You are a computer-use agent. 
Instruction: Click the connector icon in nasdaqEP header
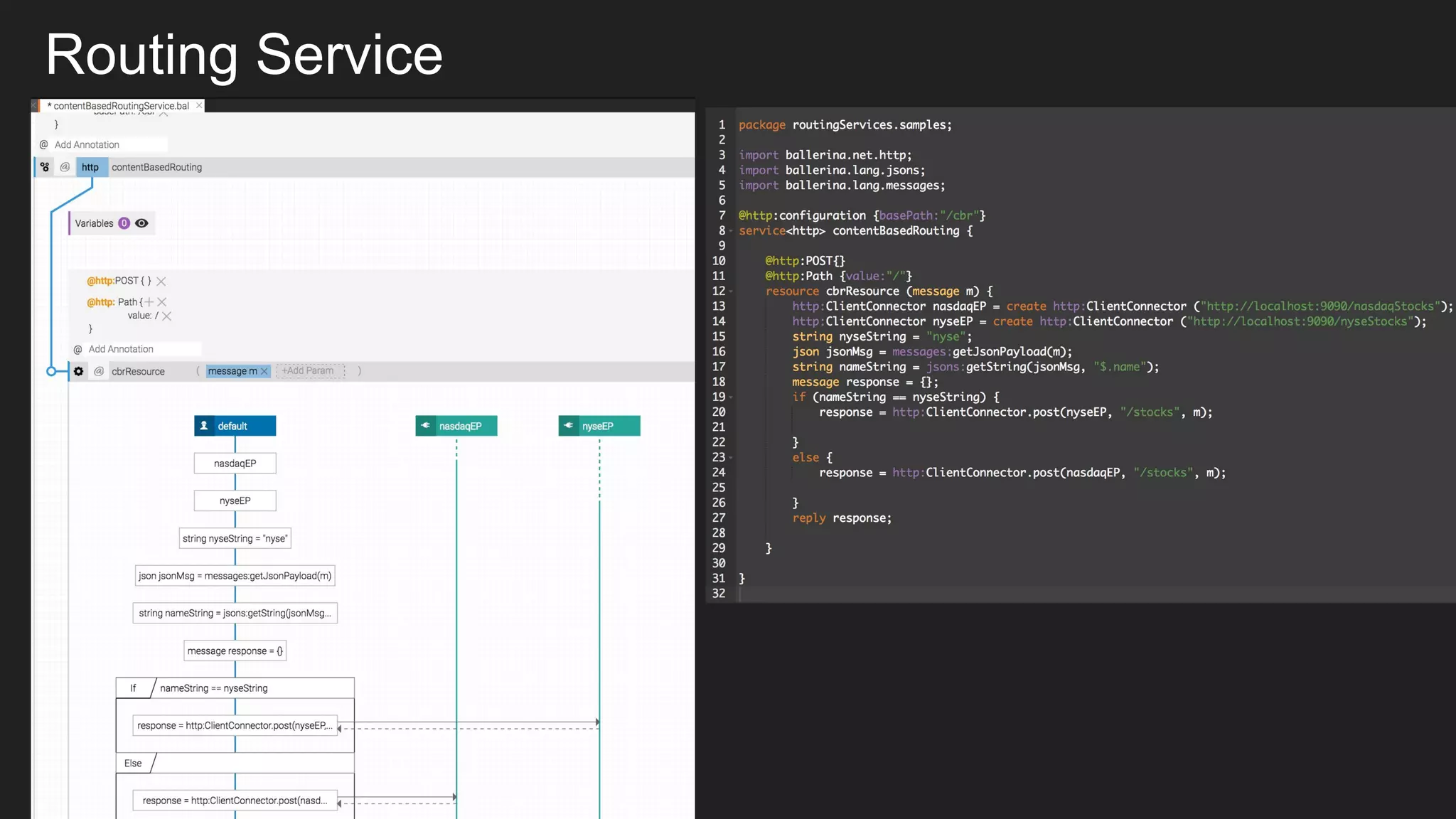[x=425, y=426]
